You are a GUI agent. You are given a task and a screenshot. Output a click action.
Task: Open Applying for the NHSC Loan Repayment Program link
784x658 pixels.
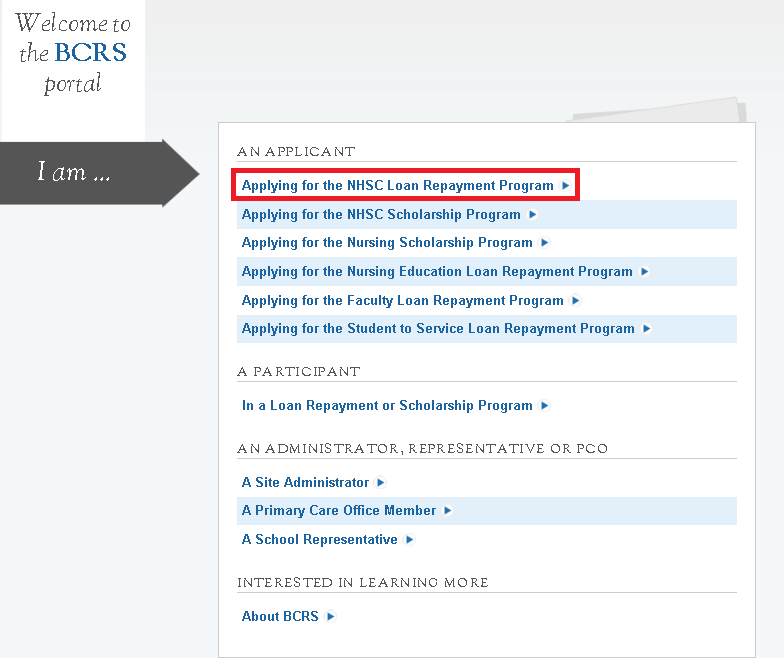[398, 186]
